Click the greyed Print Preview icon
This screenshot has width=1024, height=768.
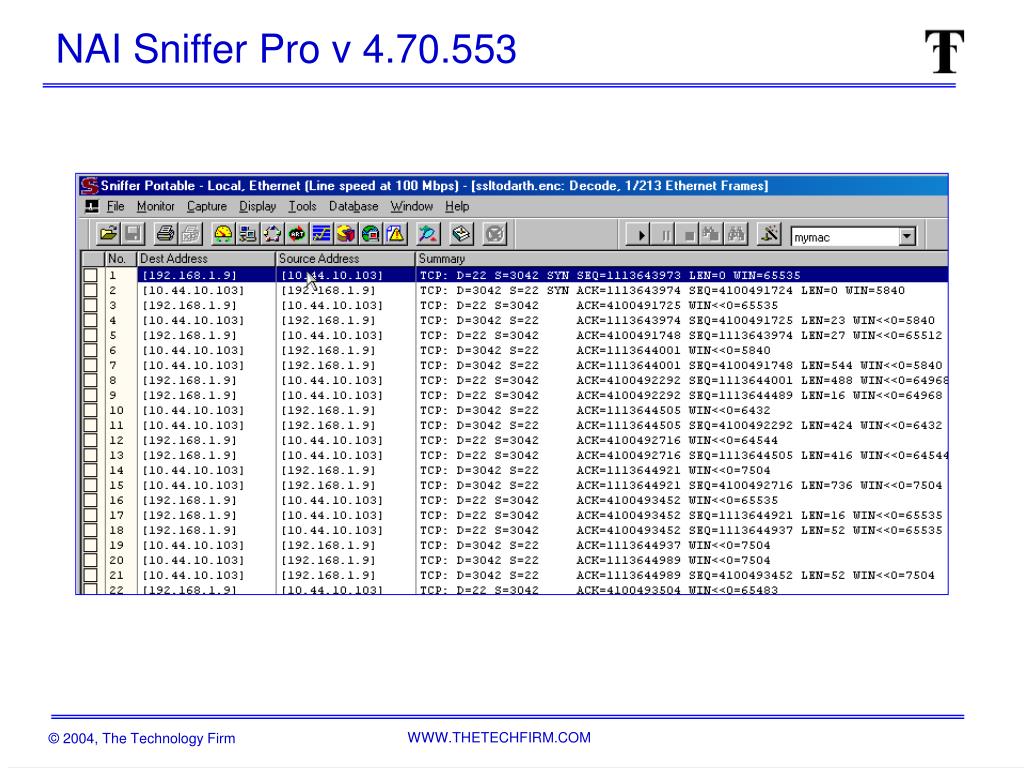190,234
